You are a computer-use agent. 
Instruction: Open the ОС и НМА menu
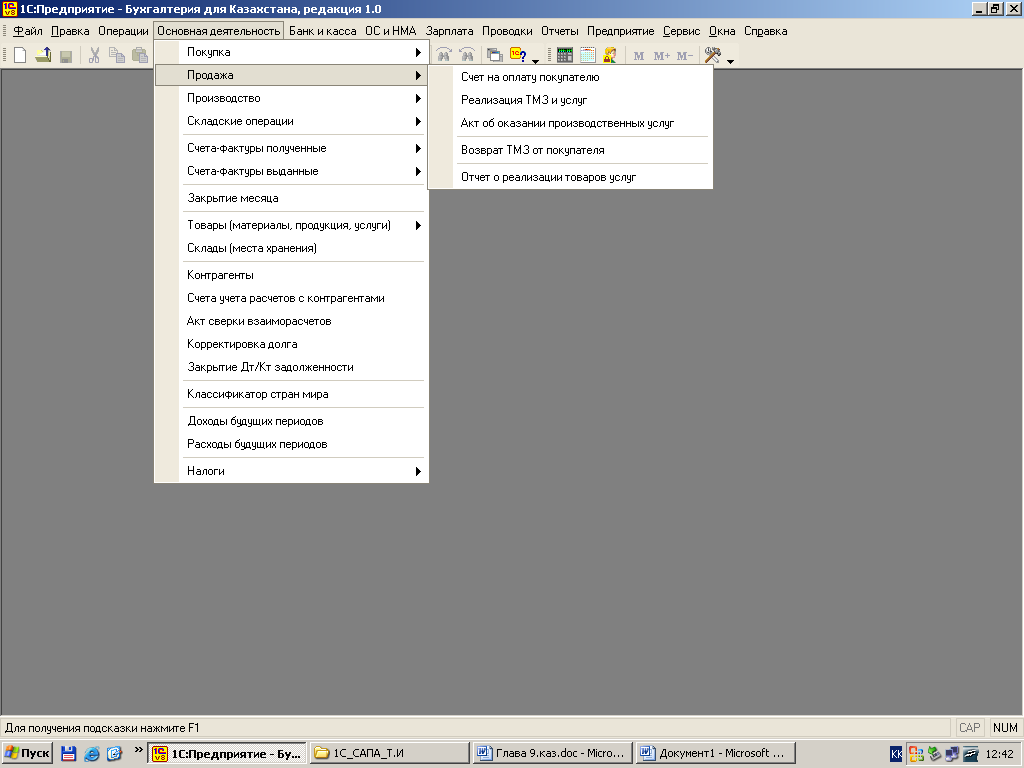click(x=391, y=31)
